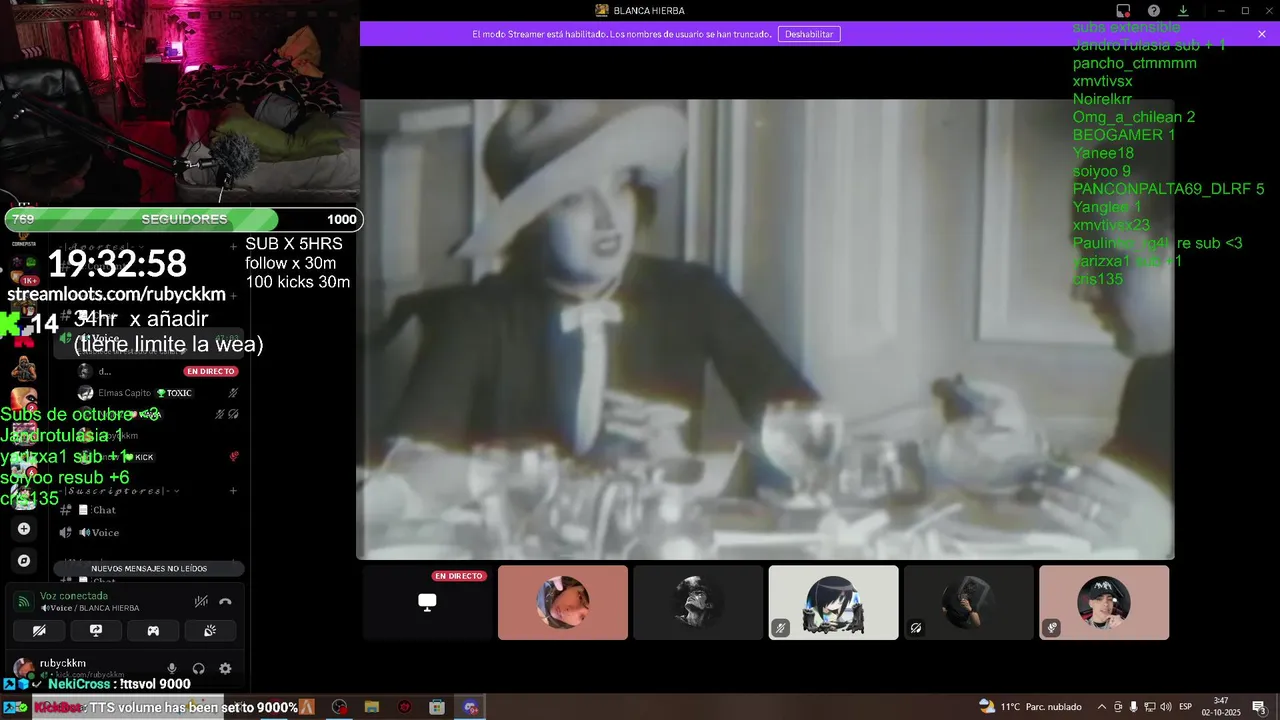Dismiss the streamer mode banner with X

coord(1262,34)
